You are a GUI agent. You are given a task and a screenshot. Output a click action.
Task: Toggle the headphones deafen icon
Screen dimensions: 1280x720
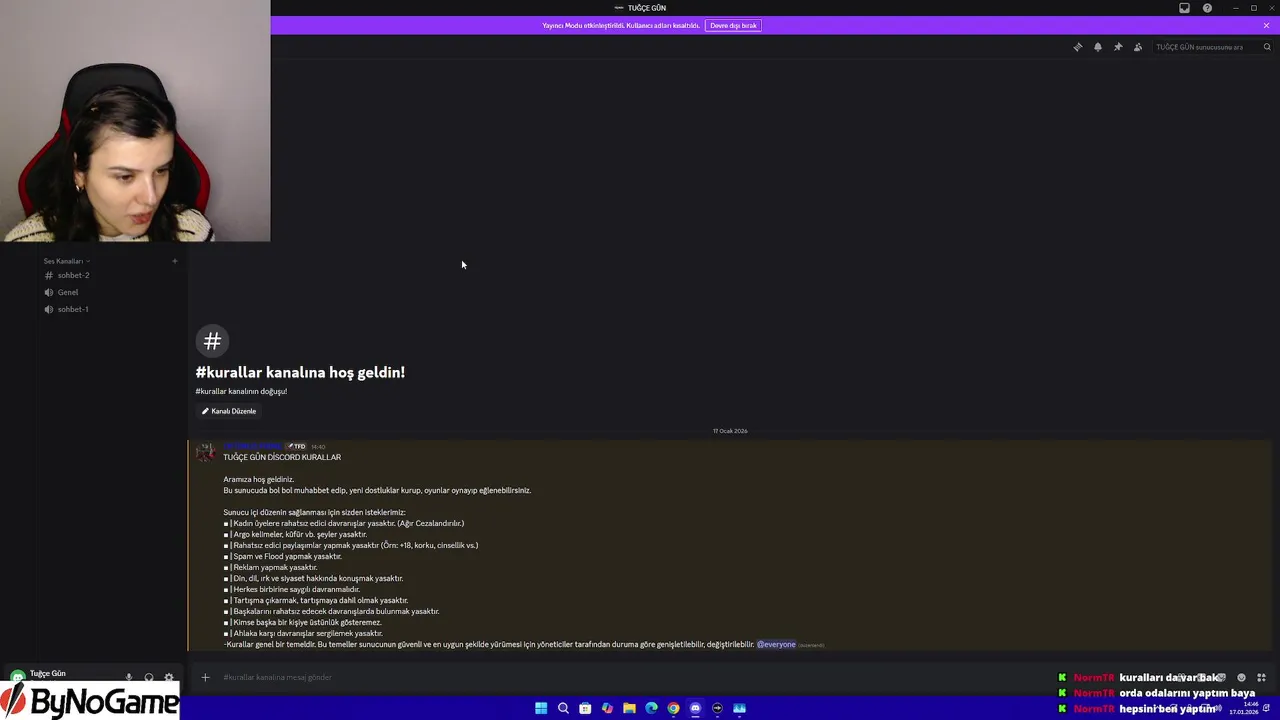pos(149,677)
